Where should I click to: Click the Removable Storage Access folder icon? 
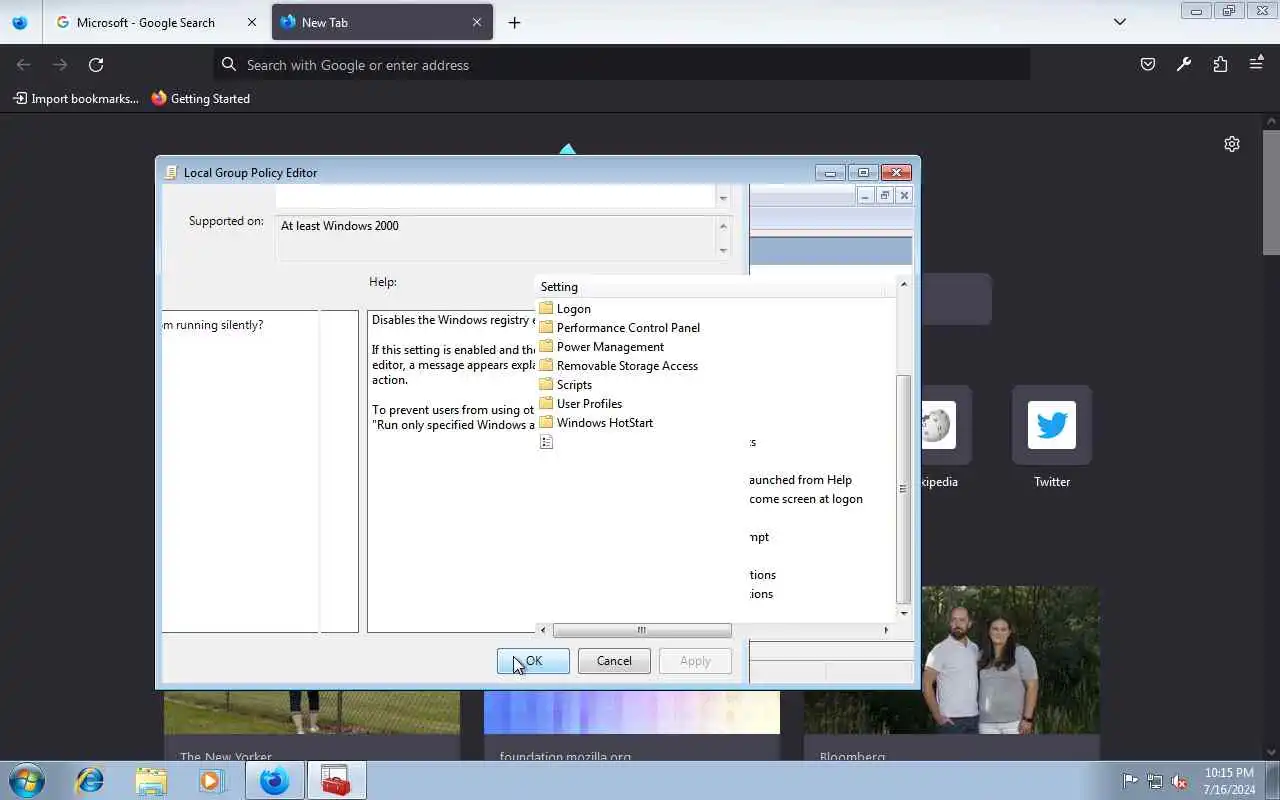[546, 365]
